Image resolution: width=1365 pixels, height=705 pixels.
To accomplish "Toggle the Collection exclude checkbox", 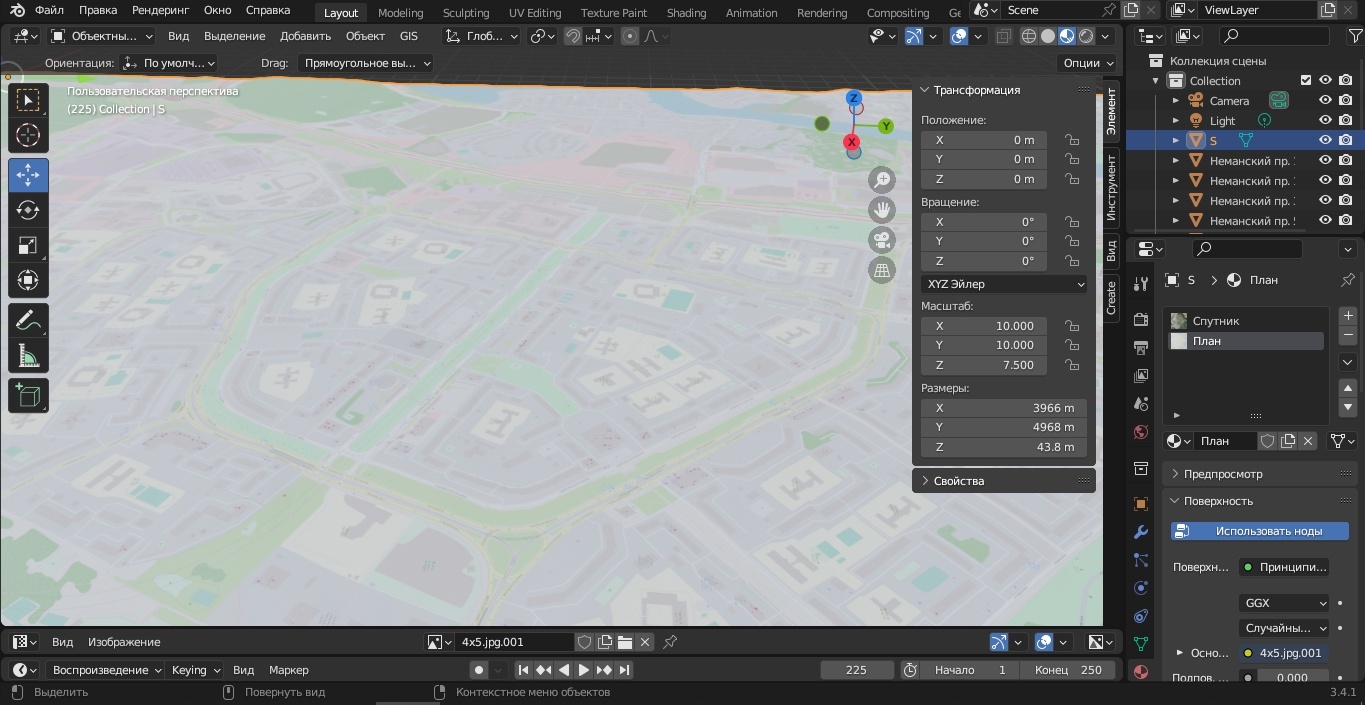I will 1305,81.
